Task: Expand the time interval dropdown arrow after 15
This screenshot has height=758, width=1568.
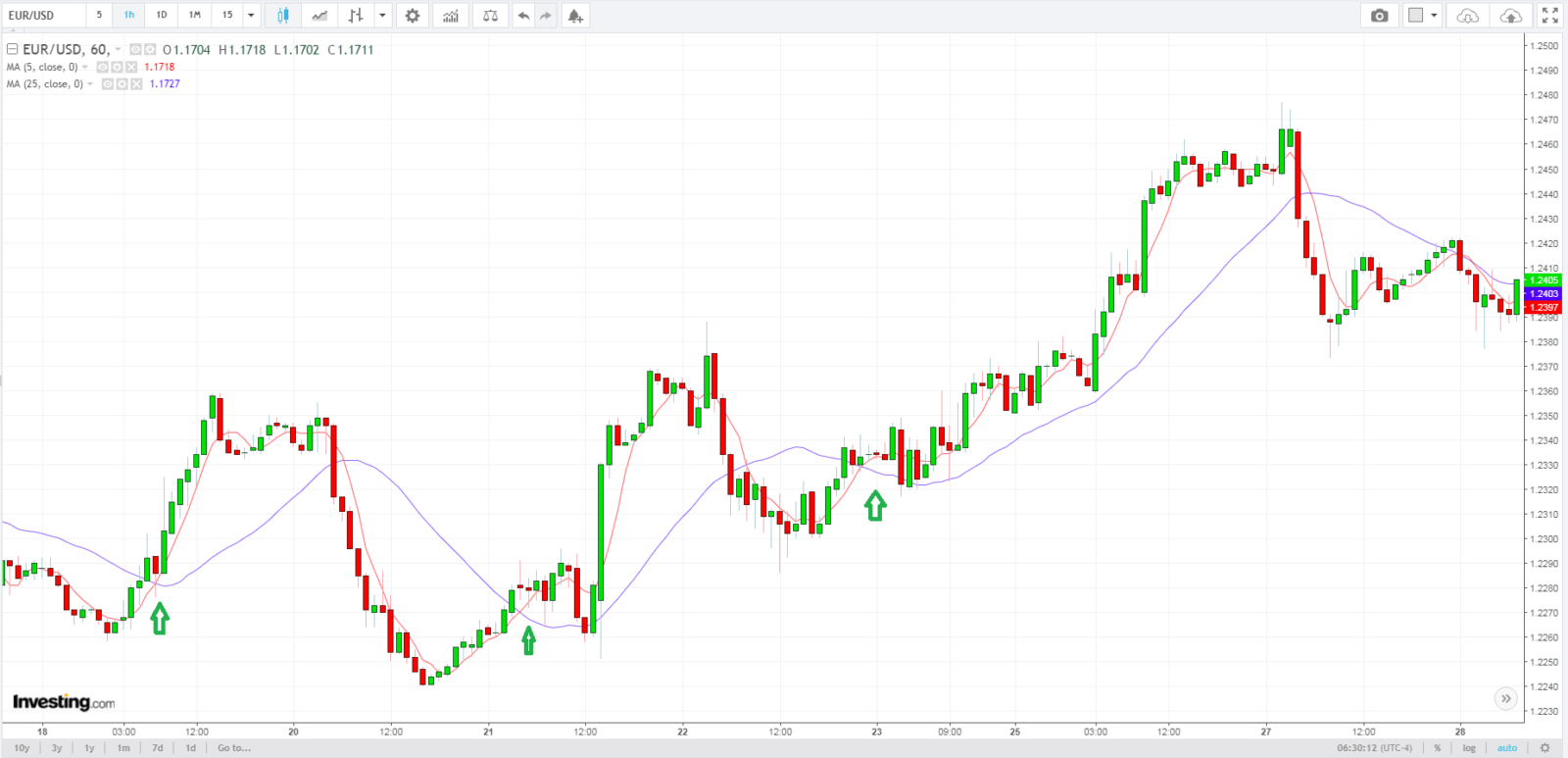Action: 251,16
